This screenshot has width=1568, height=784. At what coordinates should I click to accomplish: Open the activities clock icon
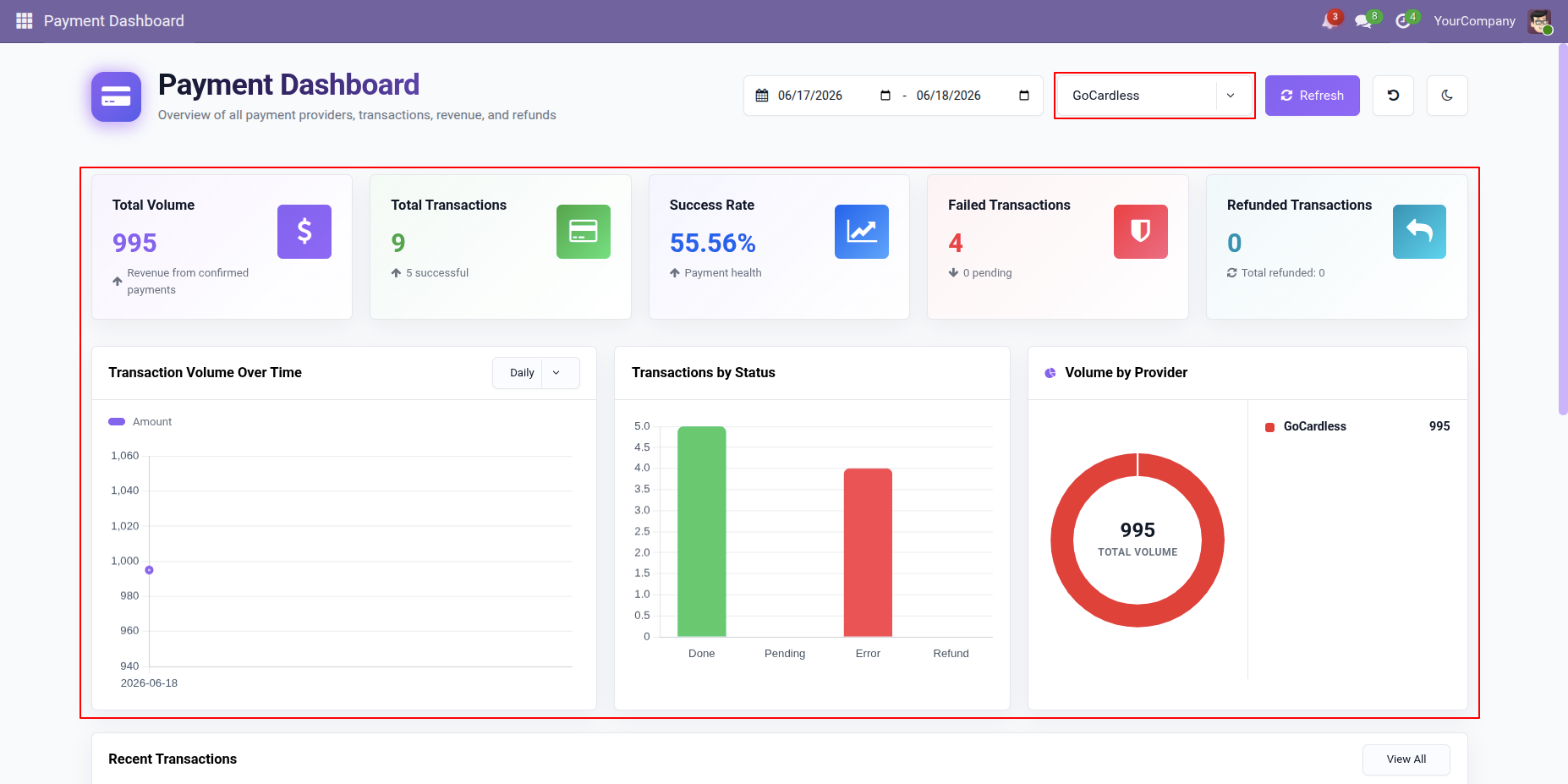(x=1403, y=21)
